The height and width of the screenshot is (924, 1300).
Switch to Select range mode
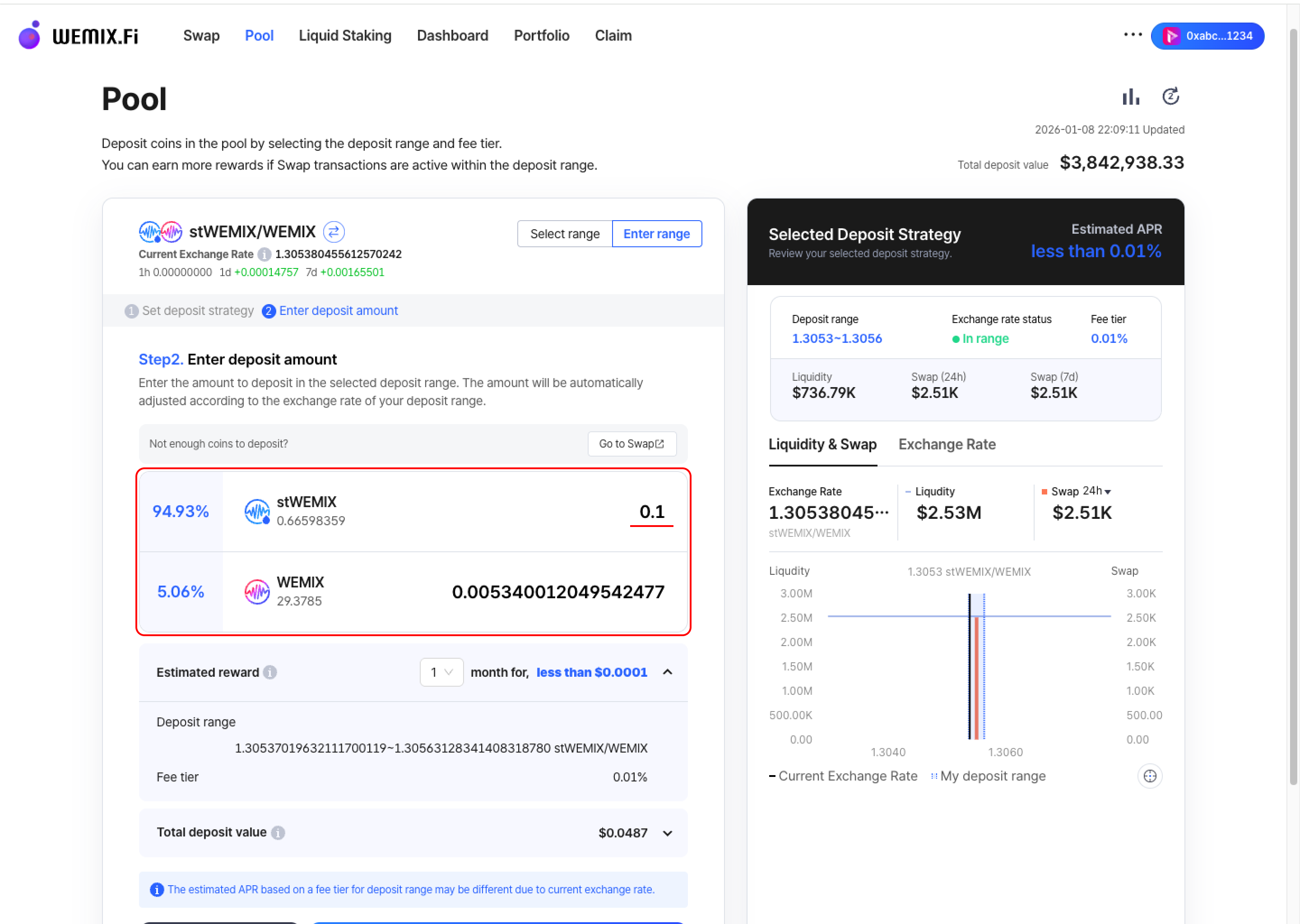pyautogui.click(x=564, y=234)
